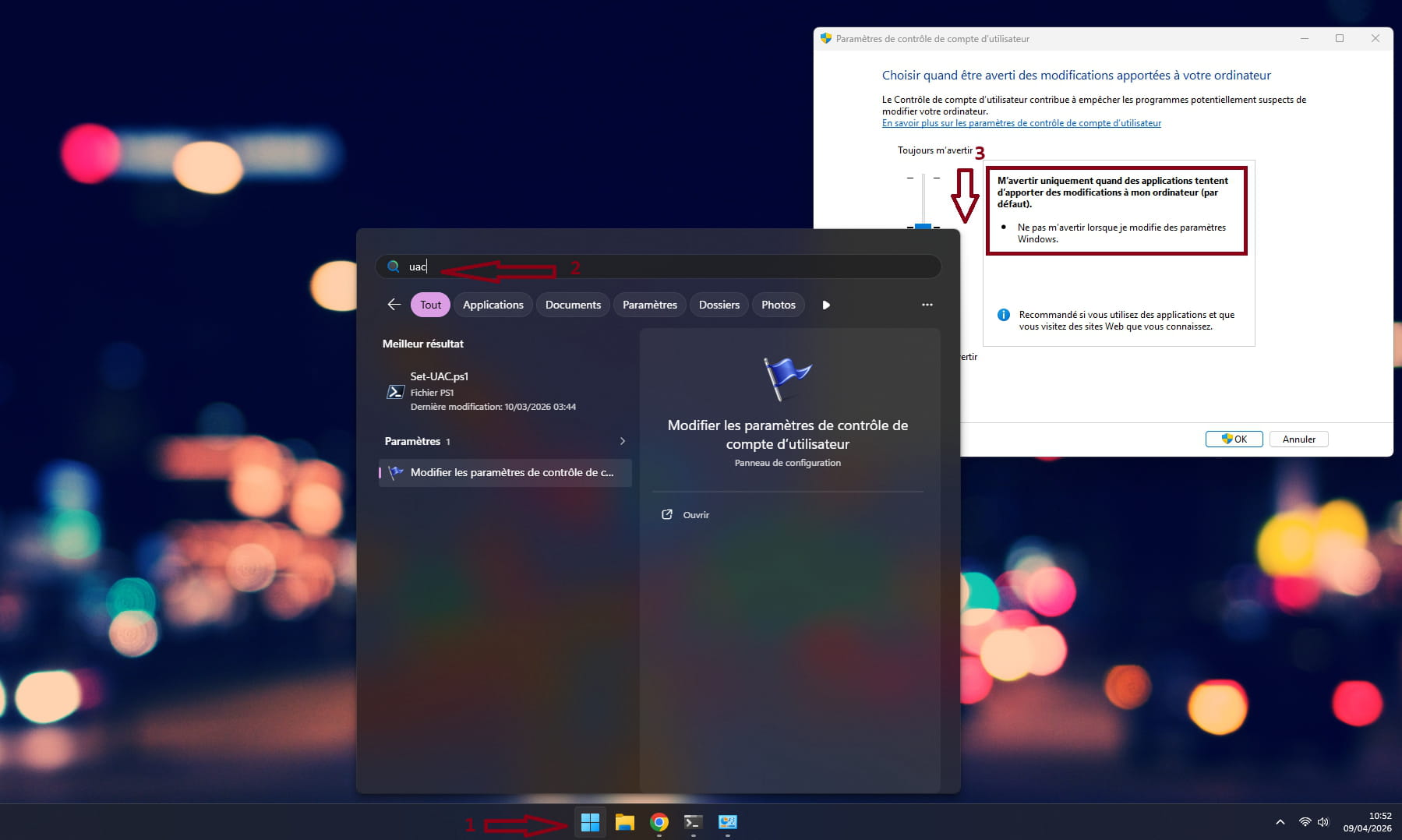Open the clock and date in taskbar
This screenshot has width=1402, height=840.
1367,822
